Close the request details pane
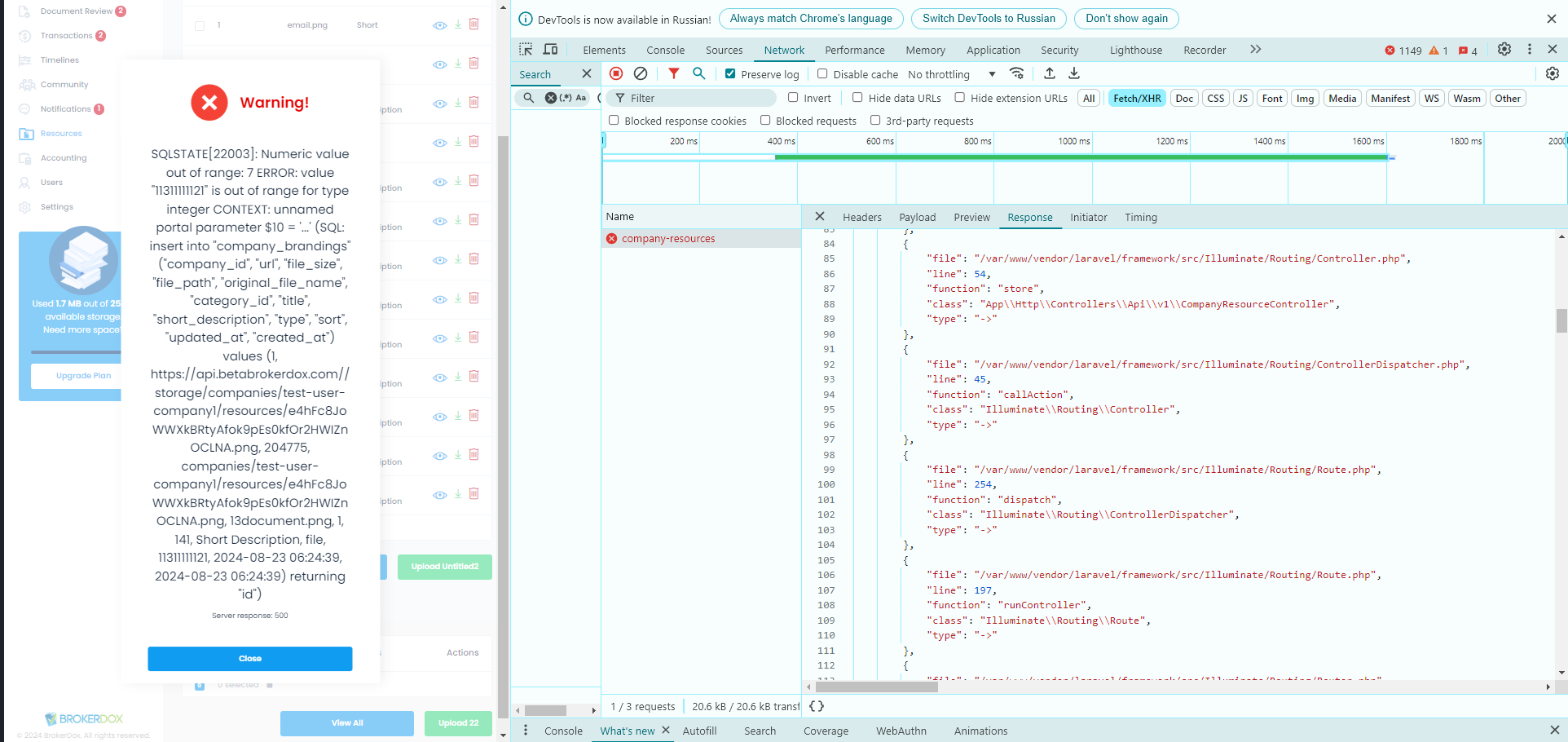Image resolution: width=1568 pixels, height=742 pixels. [820, 217]
